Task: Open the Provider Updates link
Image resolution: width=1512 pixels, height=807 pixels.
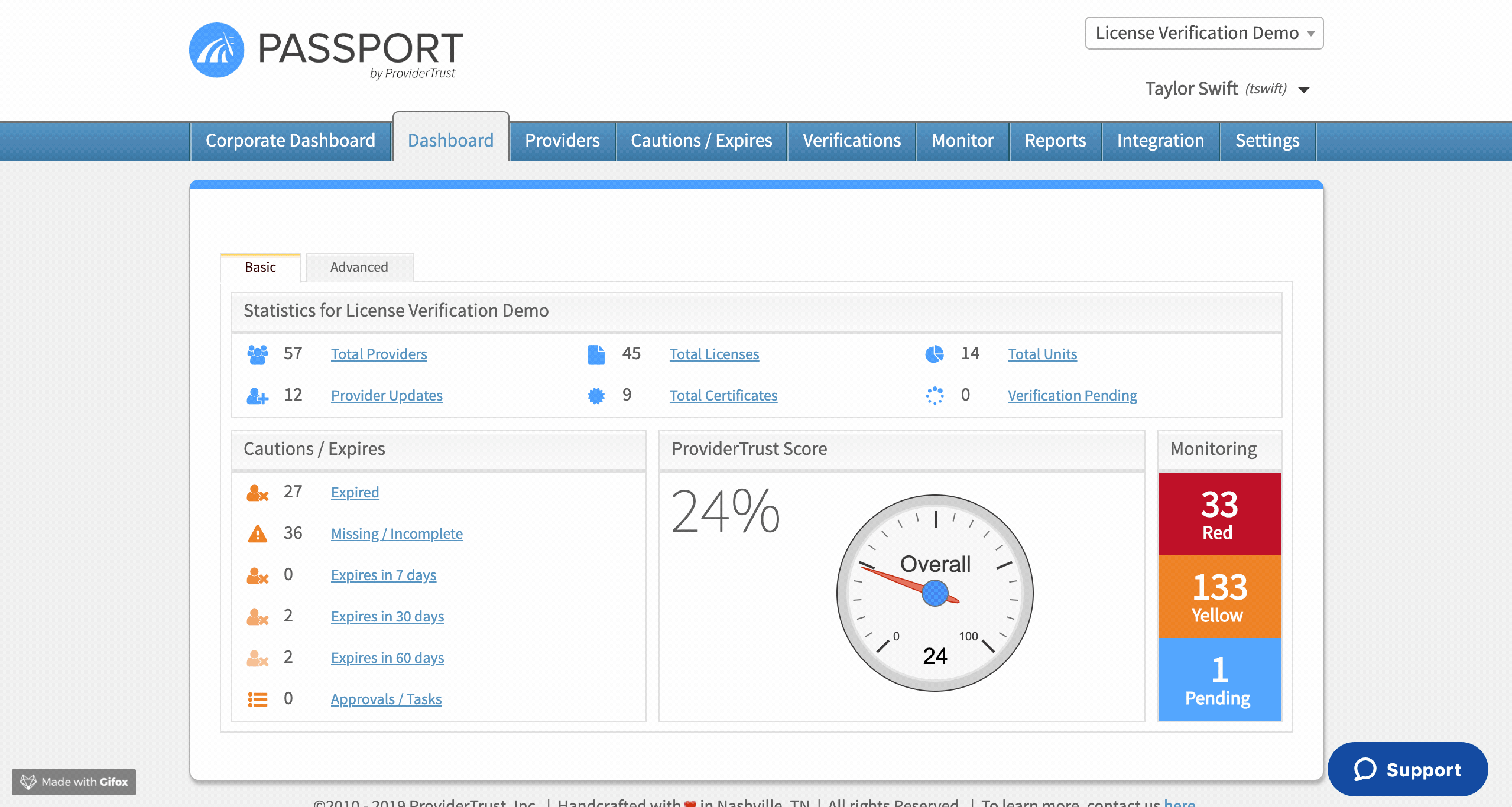Action: pos(387,396)
